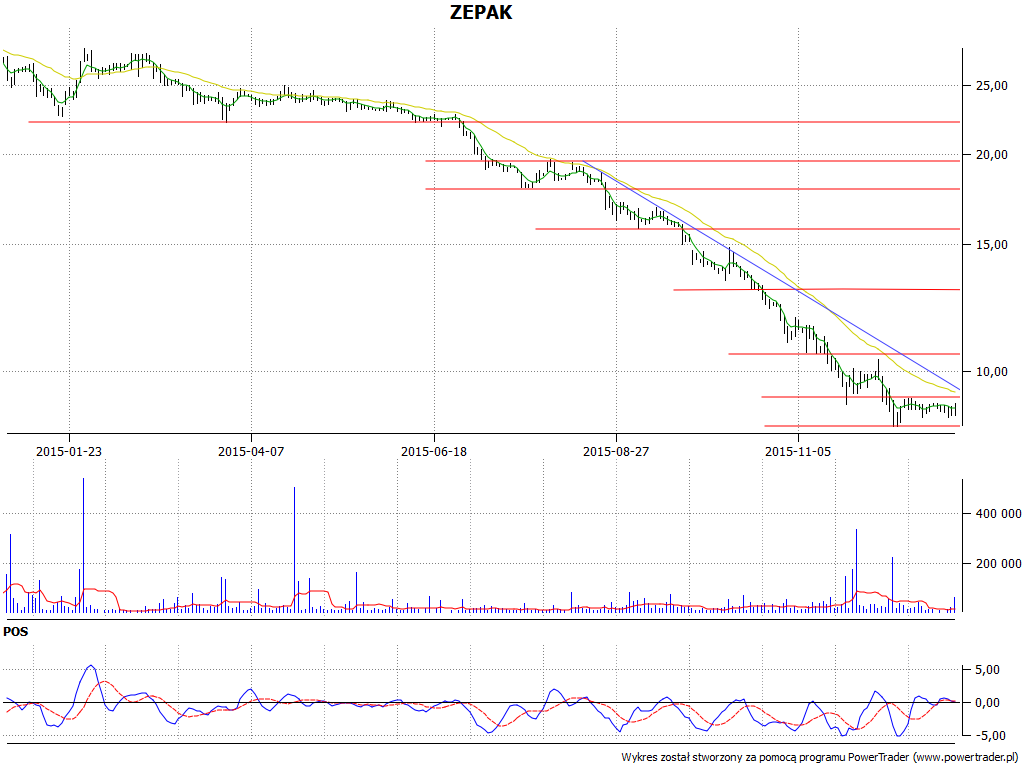1024x768 pixels.
Task: Click the ZEPAK chart title
Action: [x=481, y=12]
